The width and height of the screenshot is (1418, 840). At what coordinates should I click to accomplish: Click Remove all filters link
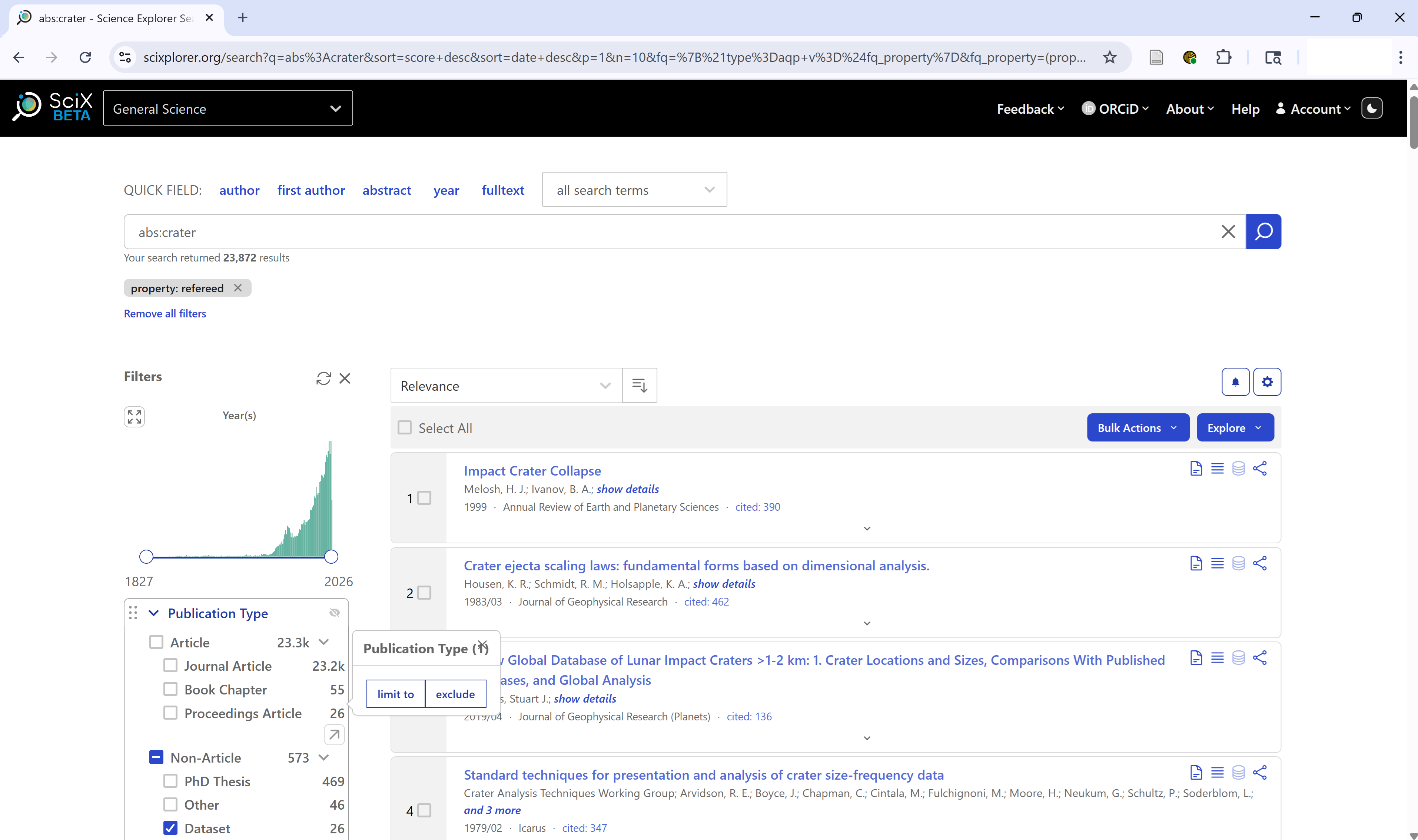pos(165,314)
